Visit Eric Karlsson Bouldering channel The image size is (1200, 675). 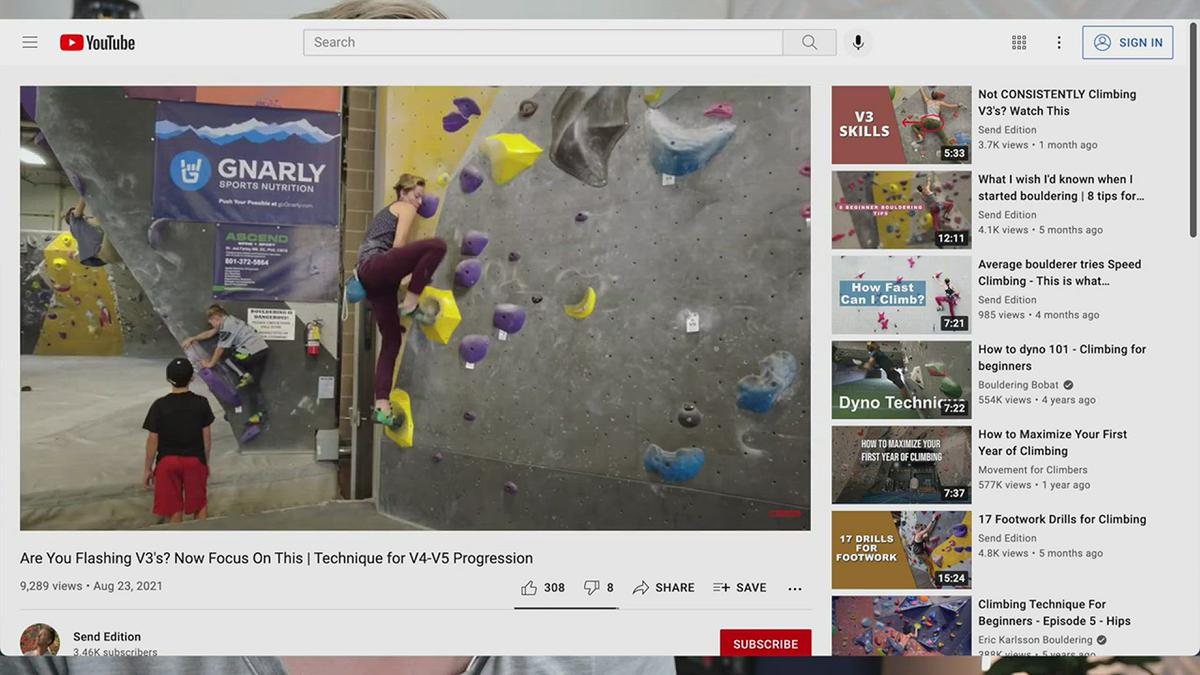pos(1035,640)
